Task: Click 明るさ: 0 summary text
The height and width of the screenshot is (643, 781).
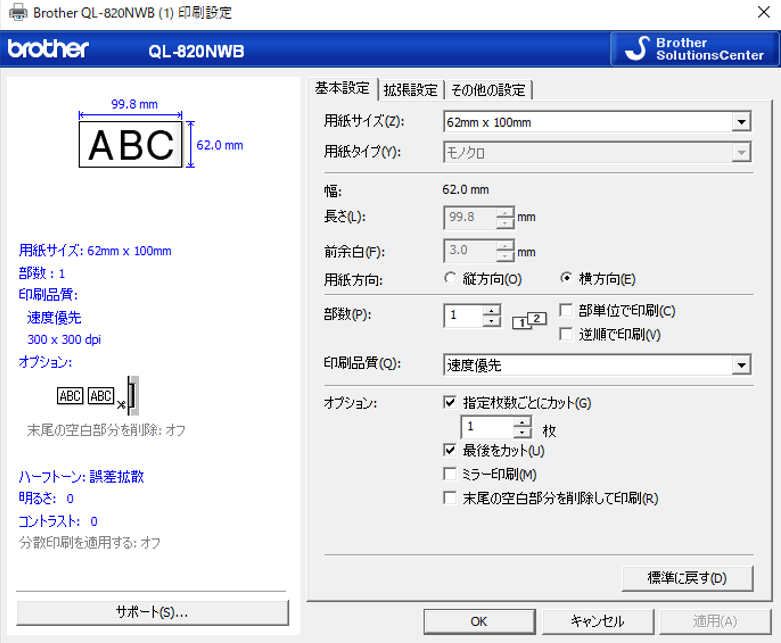Action: (x=46, y=499)
